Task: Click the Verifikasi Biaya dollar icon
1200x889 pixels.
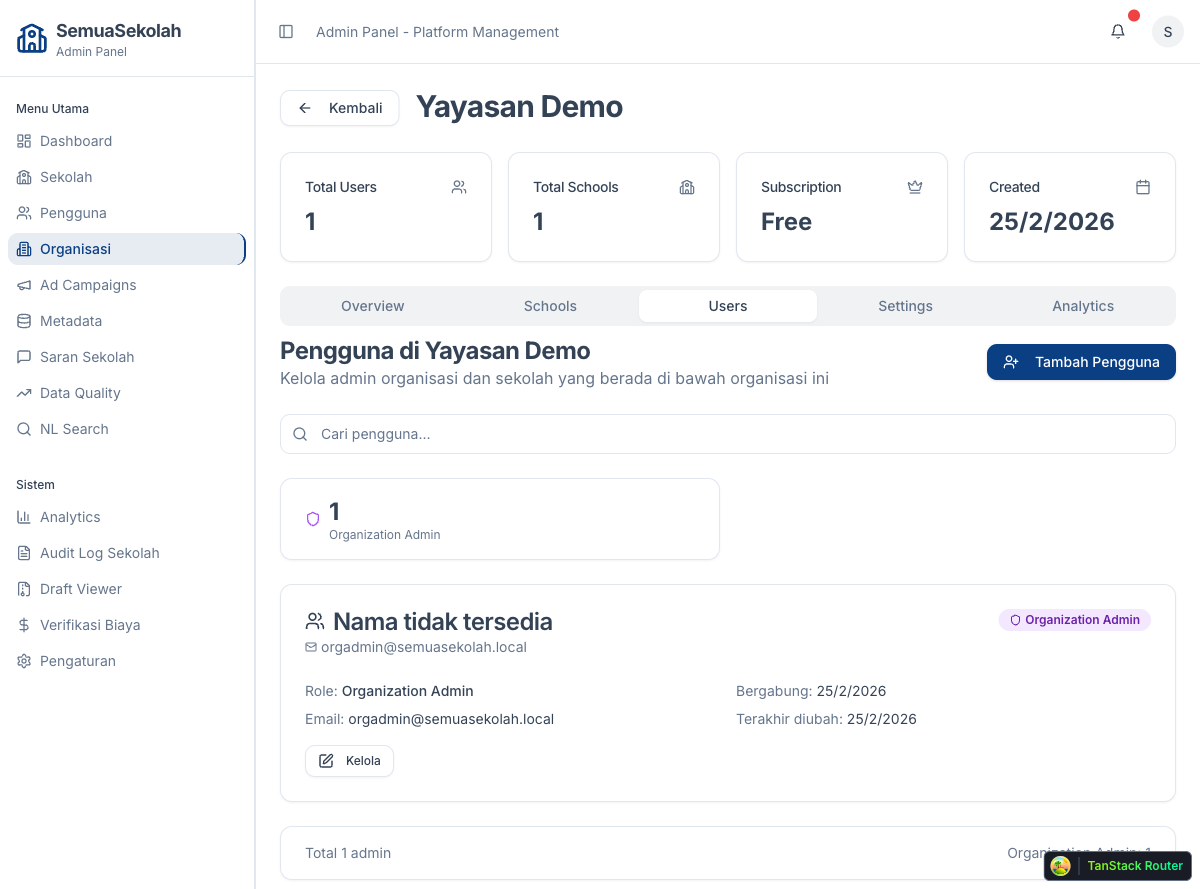Action: (x=22, y=624)
